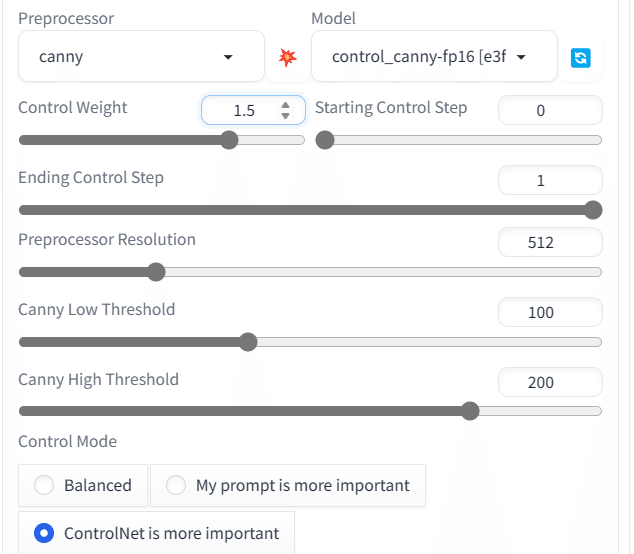634x554 pixels.
Task: Click the Preprocessor dropdown arrow
Action: click(x=228, y=57)
